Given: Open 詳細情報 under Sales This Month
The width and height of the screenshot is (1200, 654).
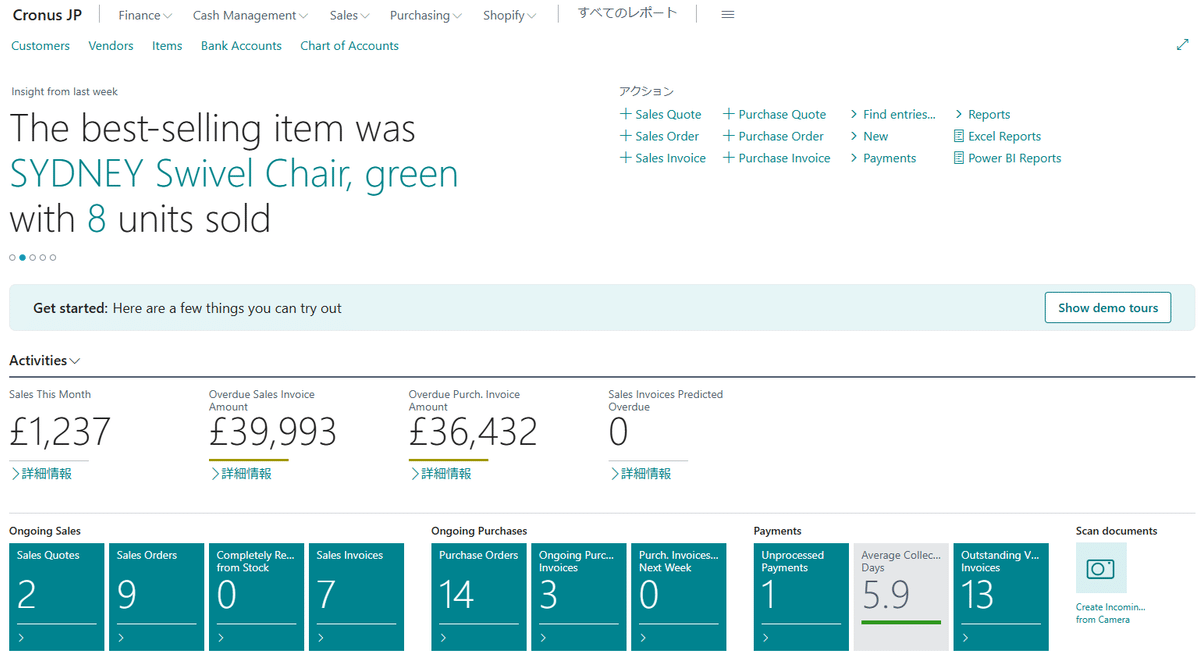Looking at the screenshot, I should (x=43, y=472).
